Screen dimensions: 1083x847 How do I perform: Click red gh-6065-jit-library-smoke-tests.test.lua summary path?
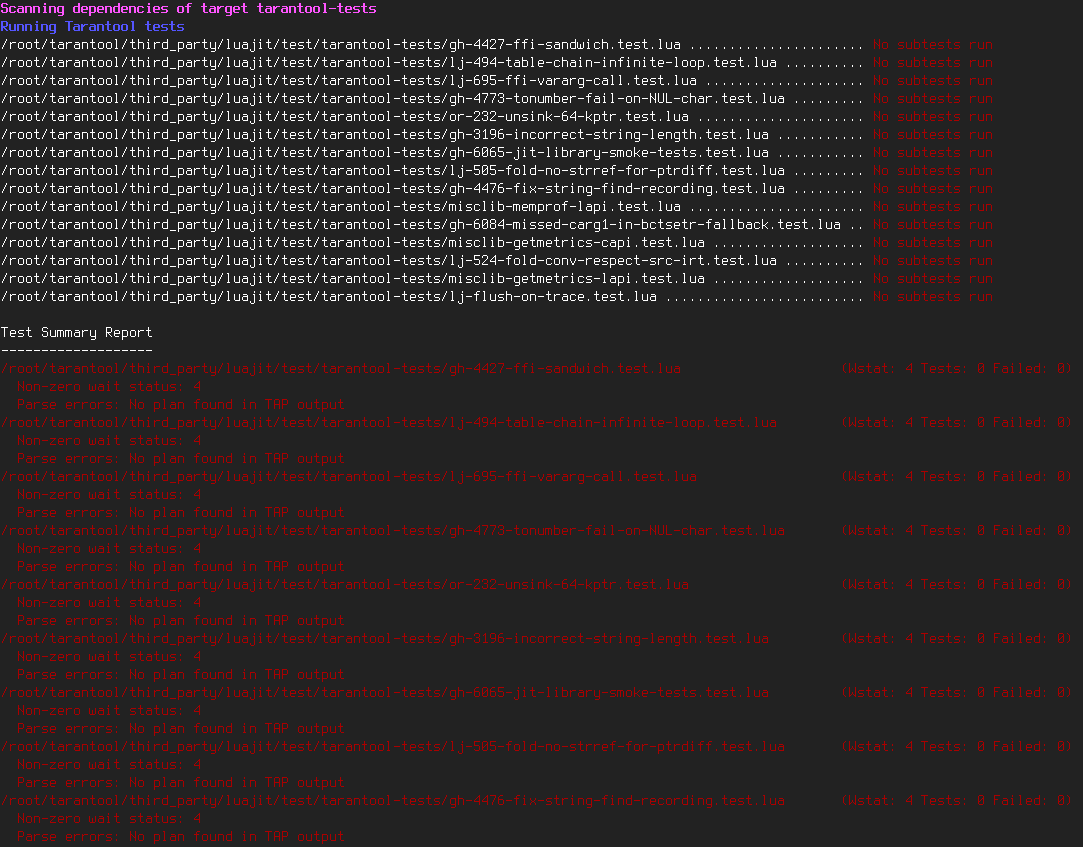(385, 692)
